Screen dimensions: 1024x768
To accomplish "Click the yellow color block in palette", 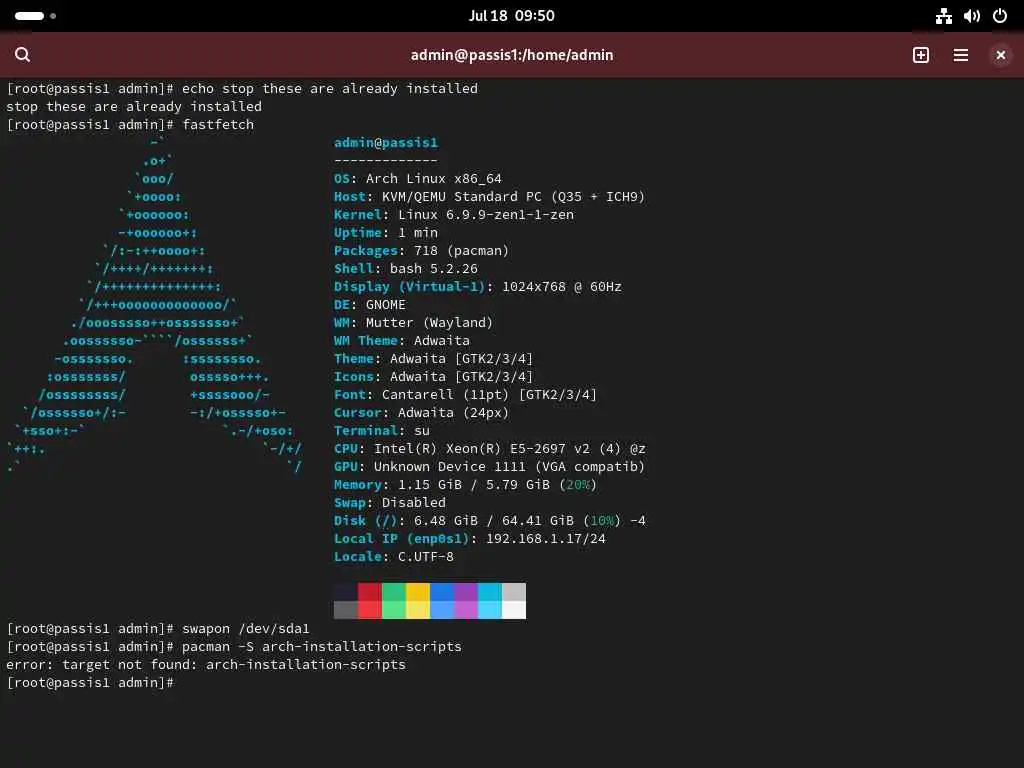I will (x=418, y=601).
